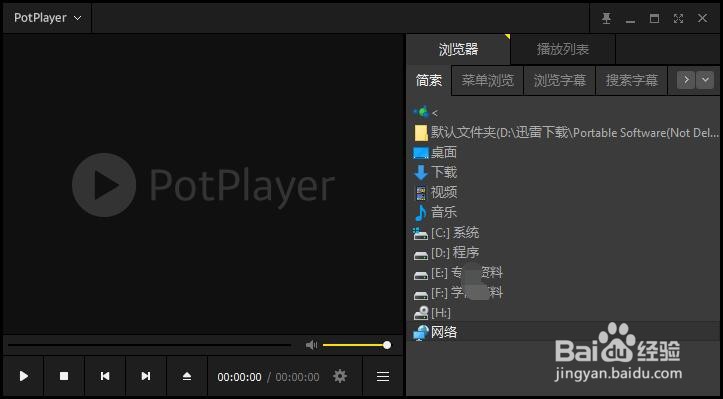Open the 默认文件夹 default folder entry

[564, 133]
